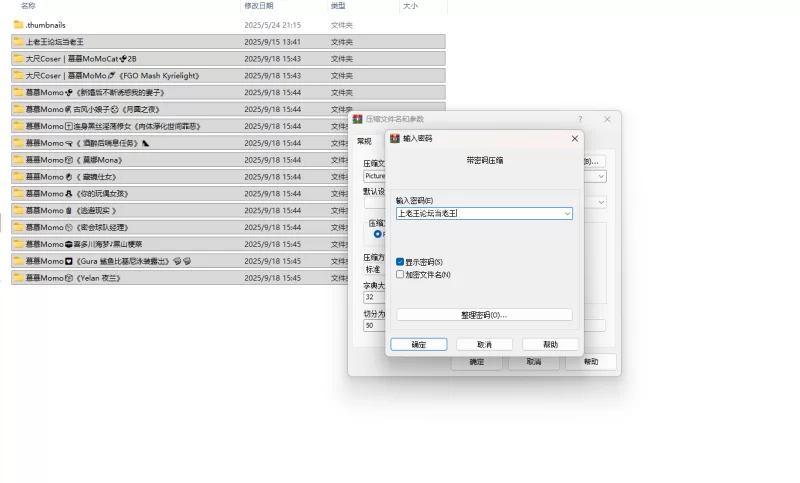Click folder icon of 莫娜Mona row
800x483 pixels.
(18, 159)
